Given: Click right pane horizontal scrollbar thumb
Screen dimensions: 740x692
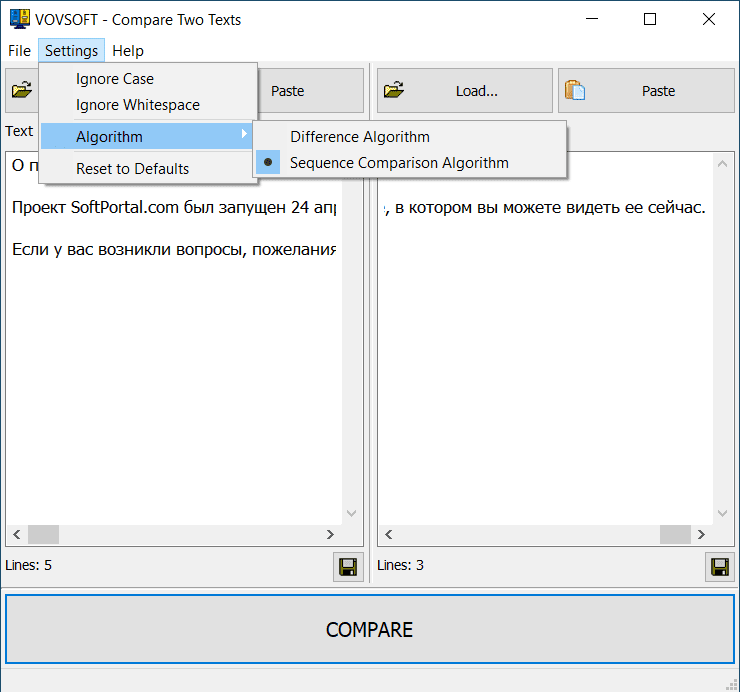Looking at the screenshot, I should (x=675, y=534).
